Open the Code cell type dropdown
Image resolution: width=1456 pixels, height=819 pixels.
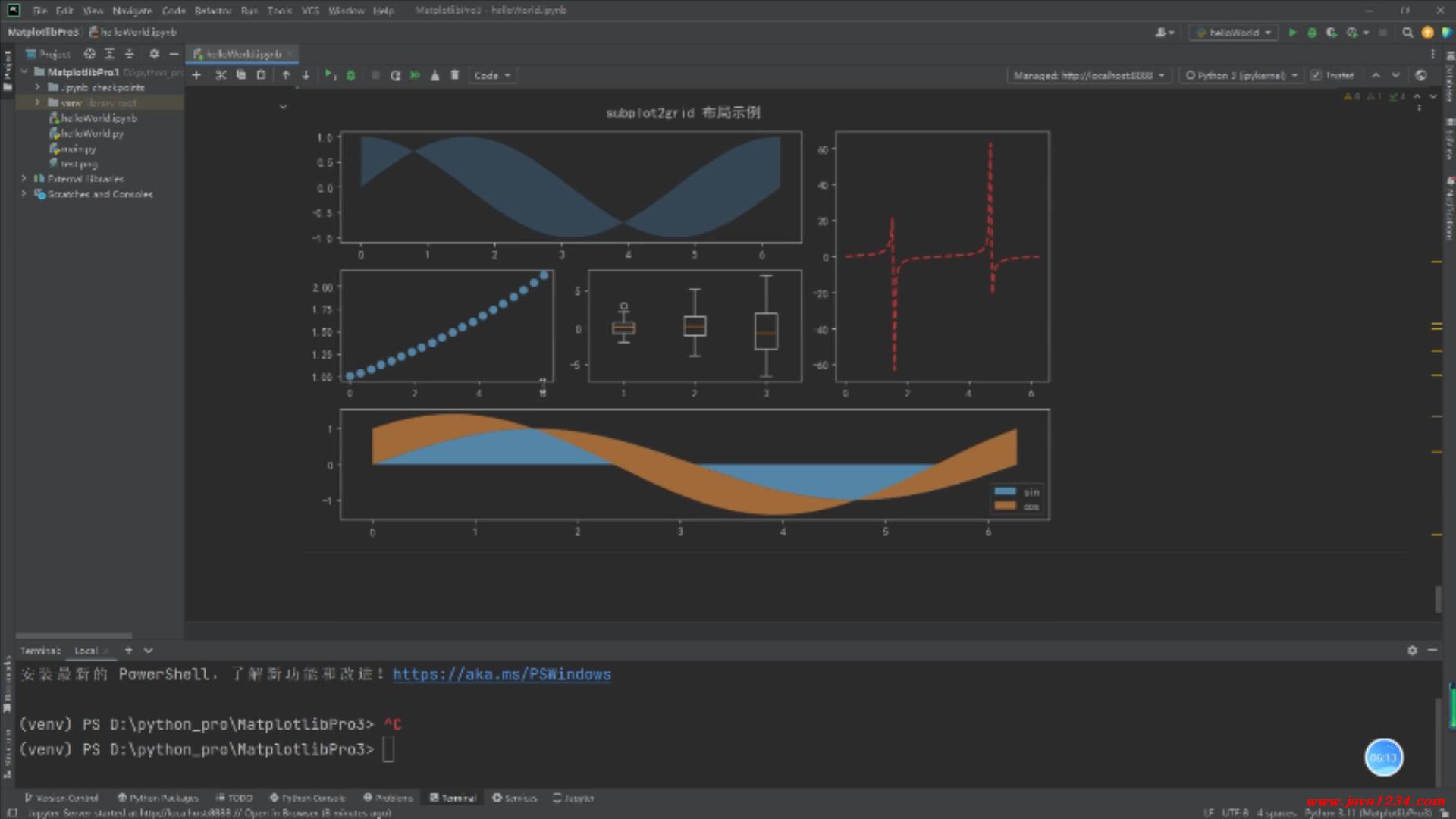(x=492, y=75)
